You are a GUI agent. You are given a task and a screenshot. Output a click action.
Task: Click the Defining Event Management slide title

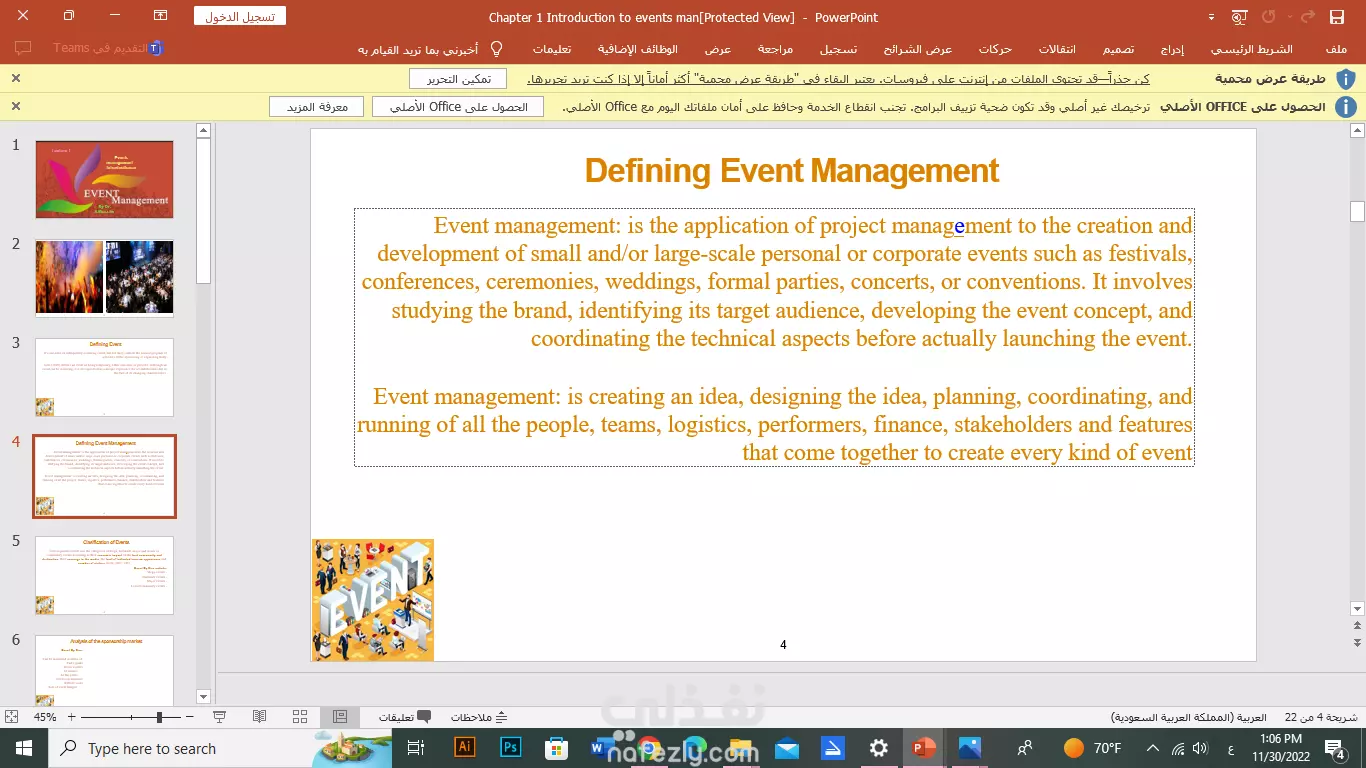pos(791,171)
